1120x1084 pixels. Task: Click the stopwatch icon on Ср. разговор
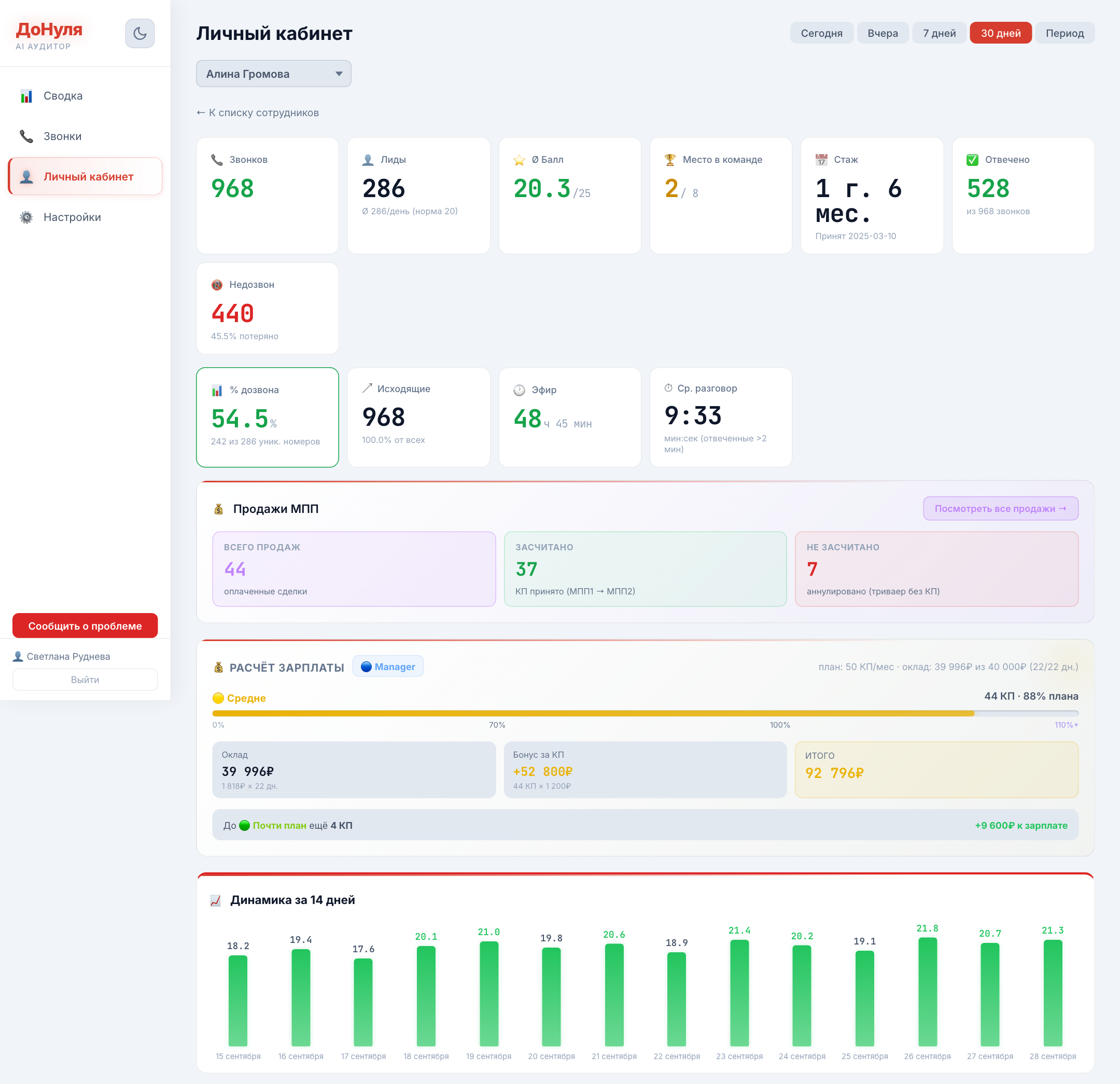point(668,388)
